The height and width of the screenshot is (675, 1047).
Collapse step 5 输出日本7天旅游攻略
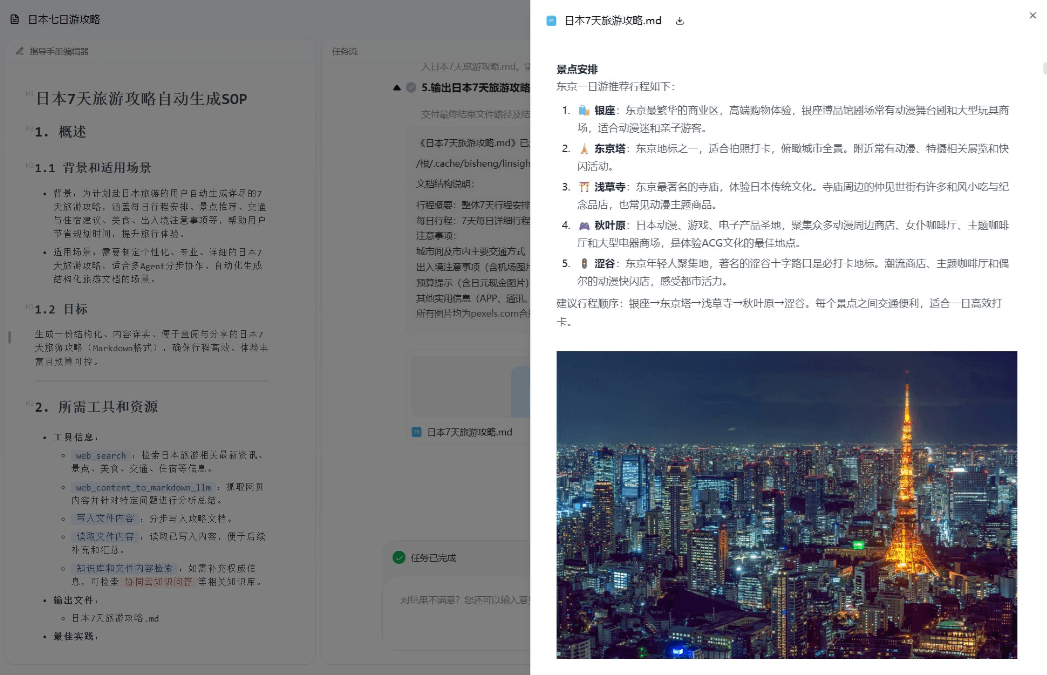[397, 88]
